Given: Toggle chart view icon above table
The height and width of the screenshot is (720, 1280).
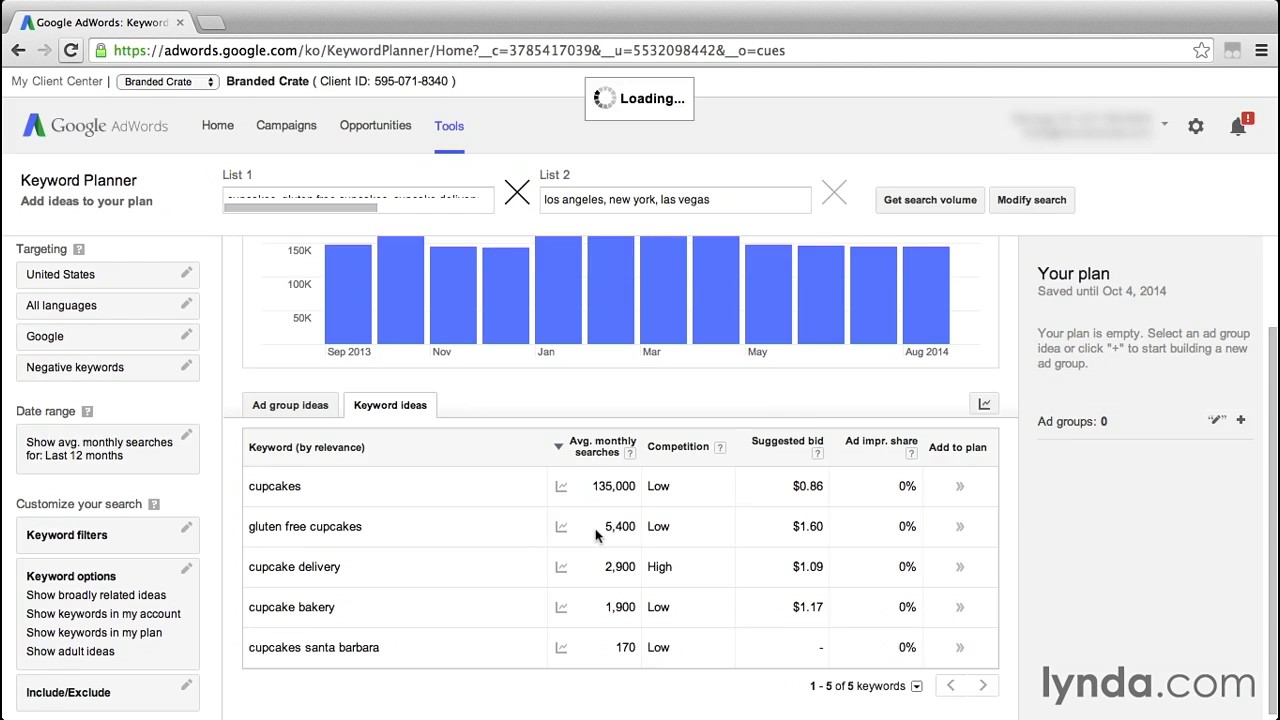Looking at the screenshot, I should [984, 404].
